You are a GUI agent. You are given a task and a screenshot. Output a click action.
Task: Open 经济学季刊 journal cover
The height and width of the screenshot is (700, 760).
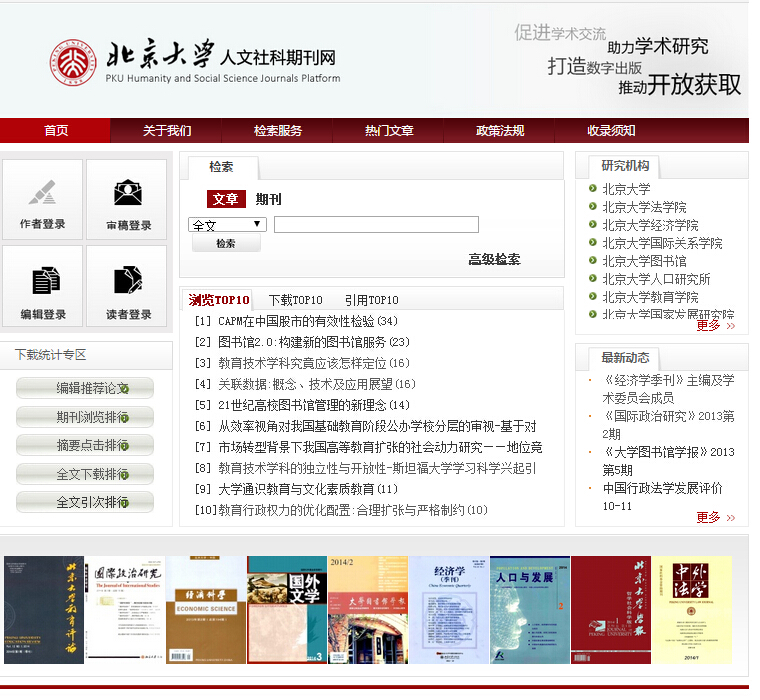pos(449,610)
